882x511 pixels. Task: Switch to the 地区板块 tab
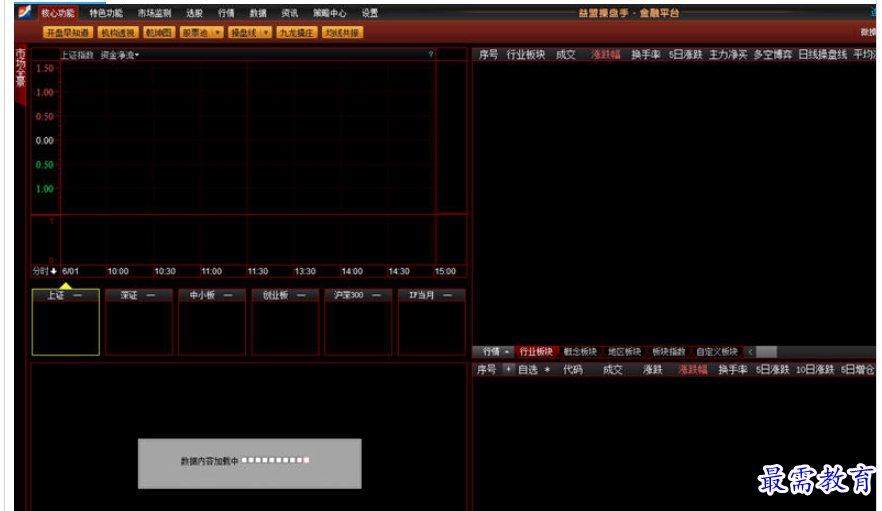pyautogui.click(x=624, y=352)
